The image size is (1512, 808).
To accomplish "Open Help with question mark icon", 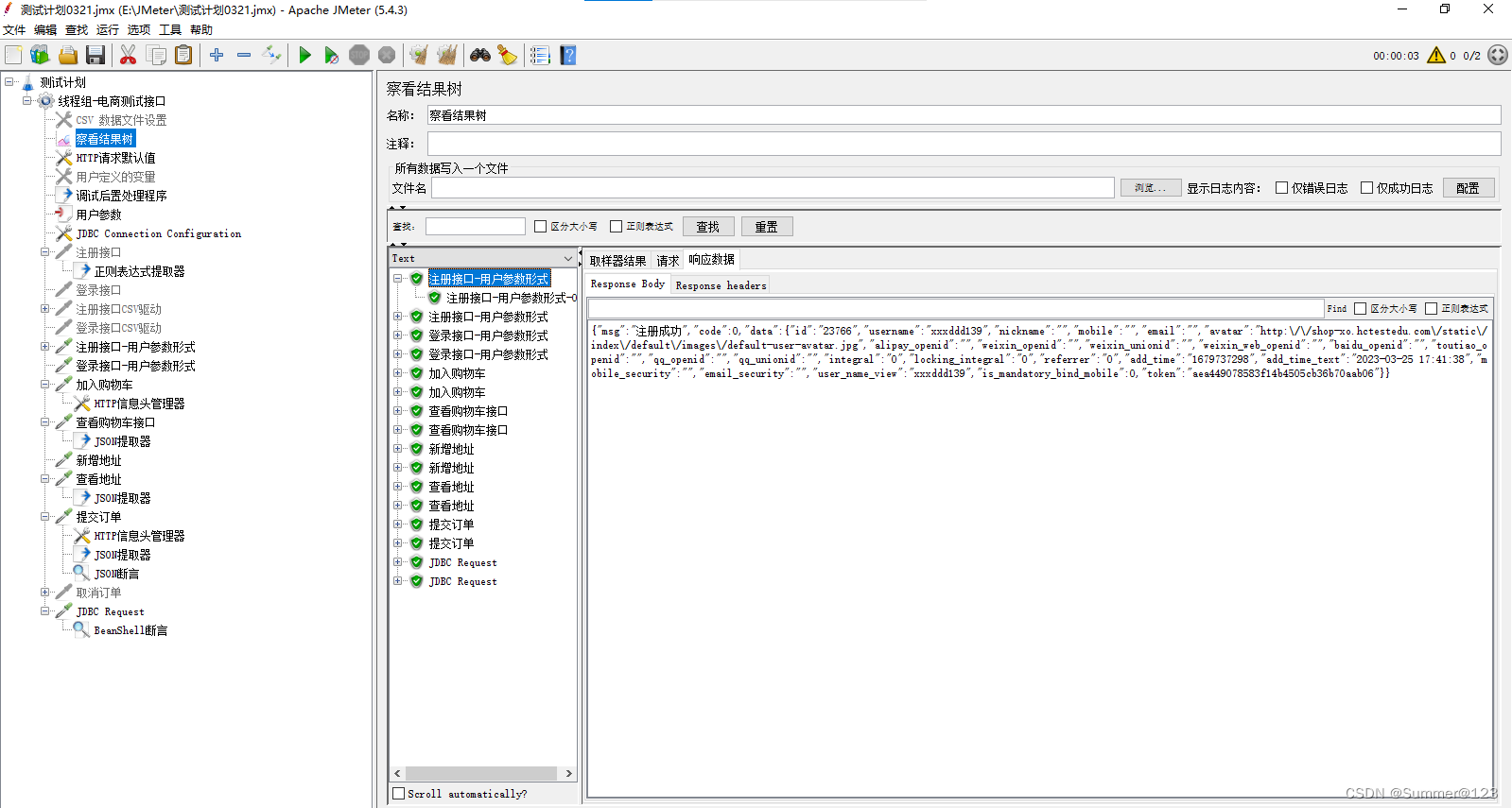I will [567, 56].
